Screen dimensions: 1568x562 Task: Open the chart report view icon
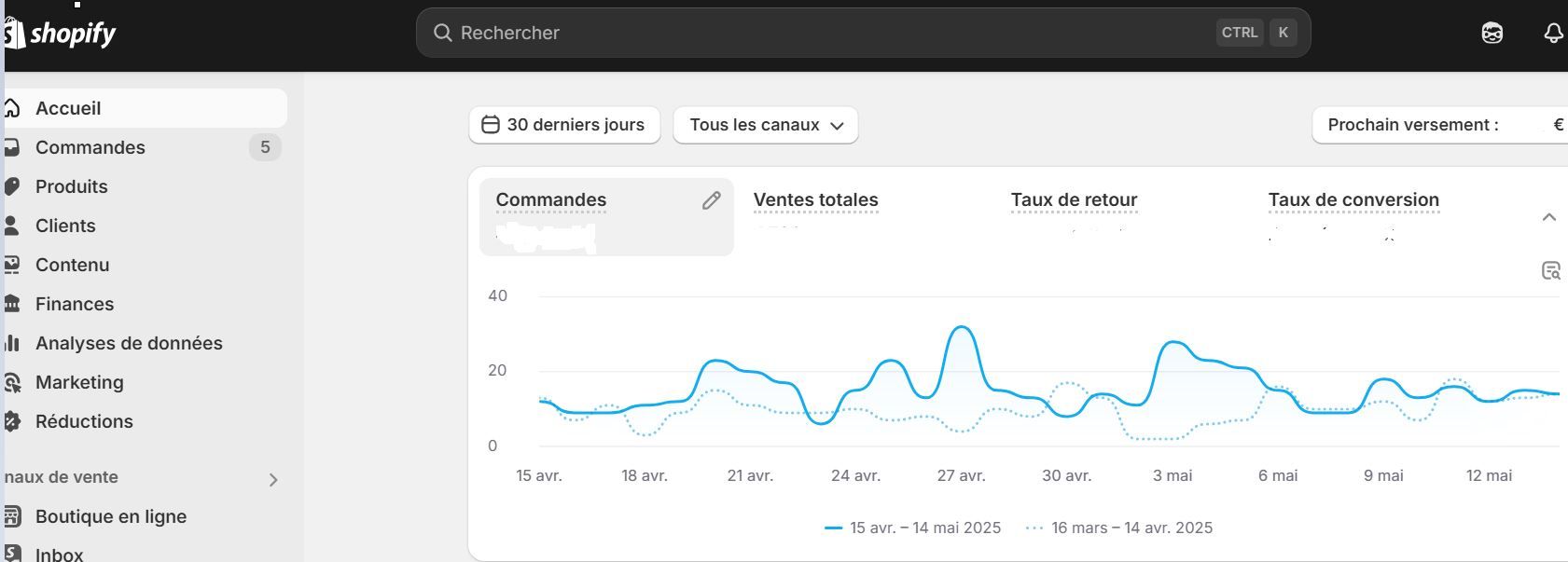point(1551,271)
